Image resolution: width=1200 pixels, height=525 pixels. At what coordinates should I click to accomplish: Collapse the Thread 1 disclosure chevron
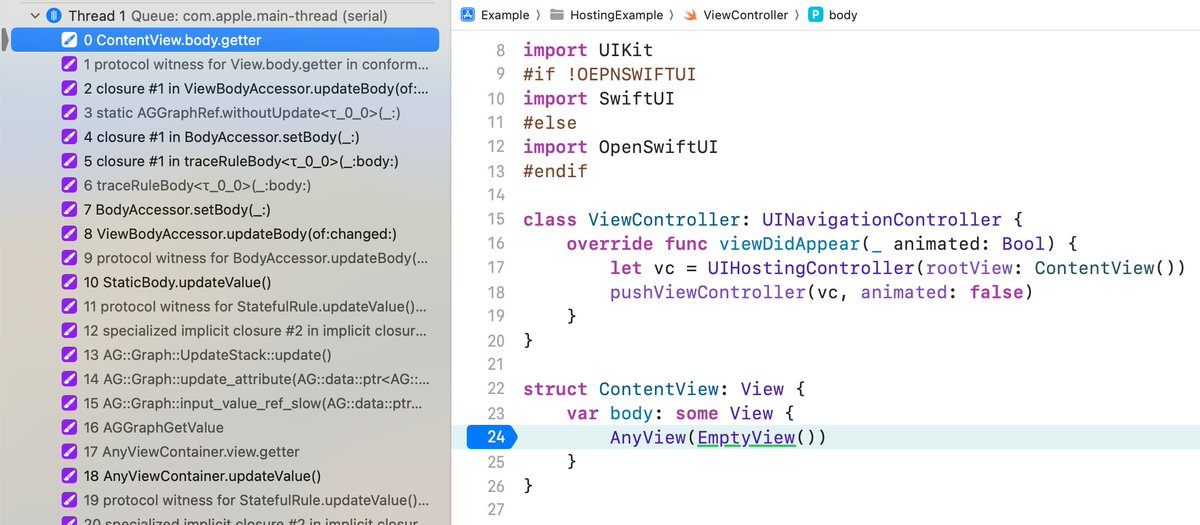[35, 16]
